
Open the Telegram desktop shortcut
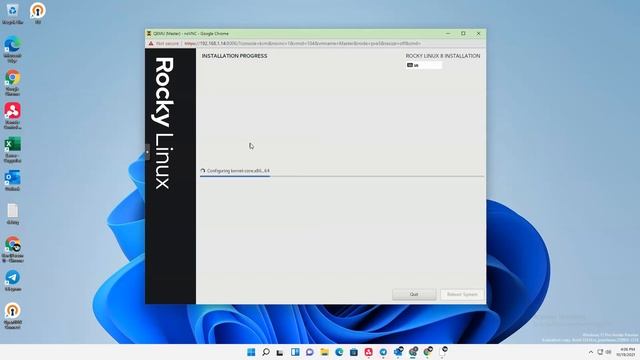(x=13, y=280)
